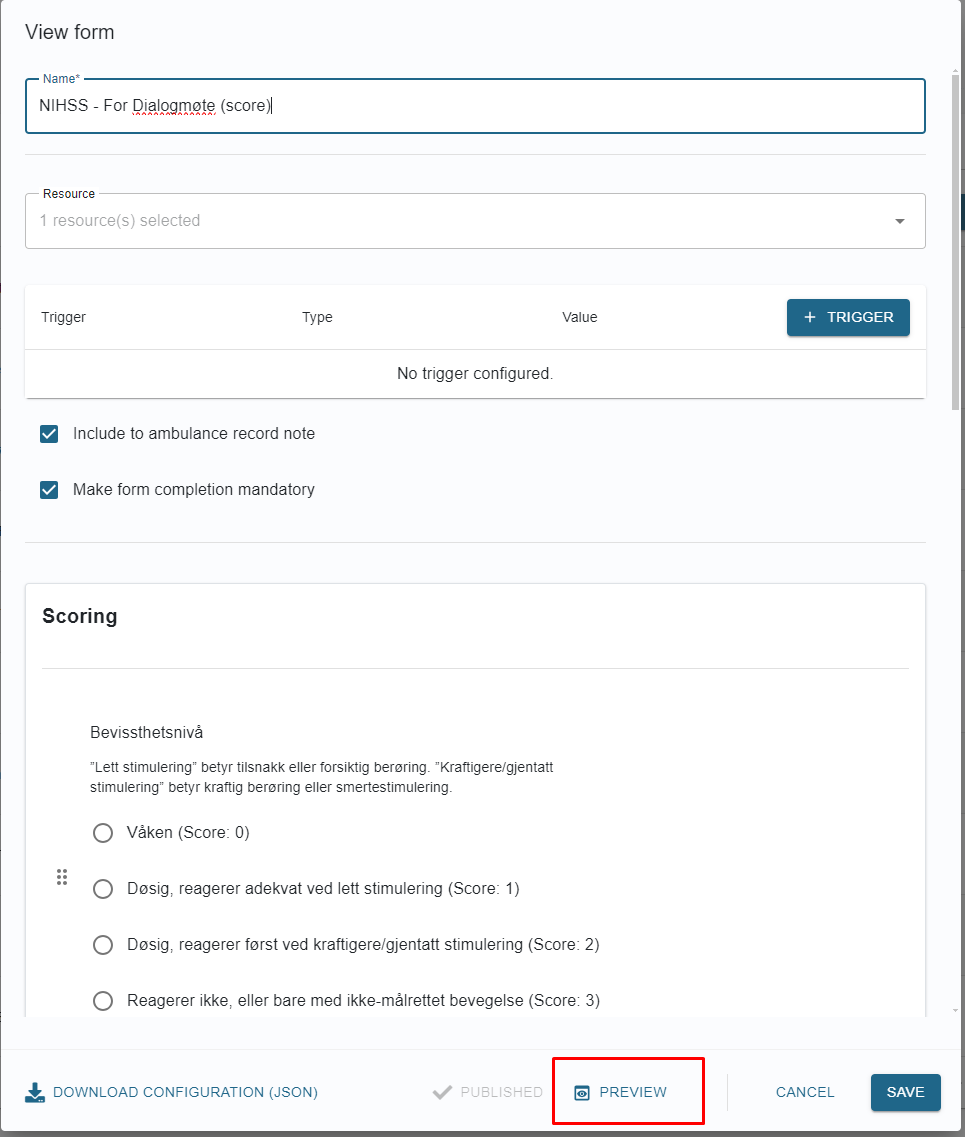This screenshot has width=965, height=1137.
Task: Pick Reagerer ikke (Score: 3) option
Action: coord(103,1001)
